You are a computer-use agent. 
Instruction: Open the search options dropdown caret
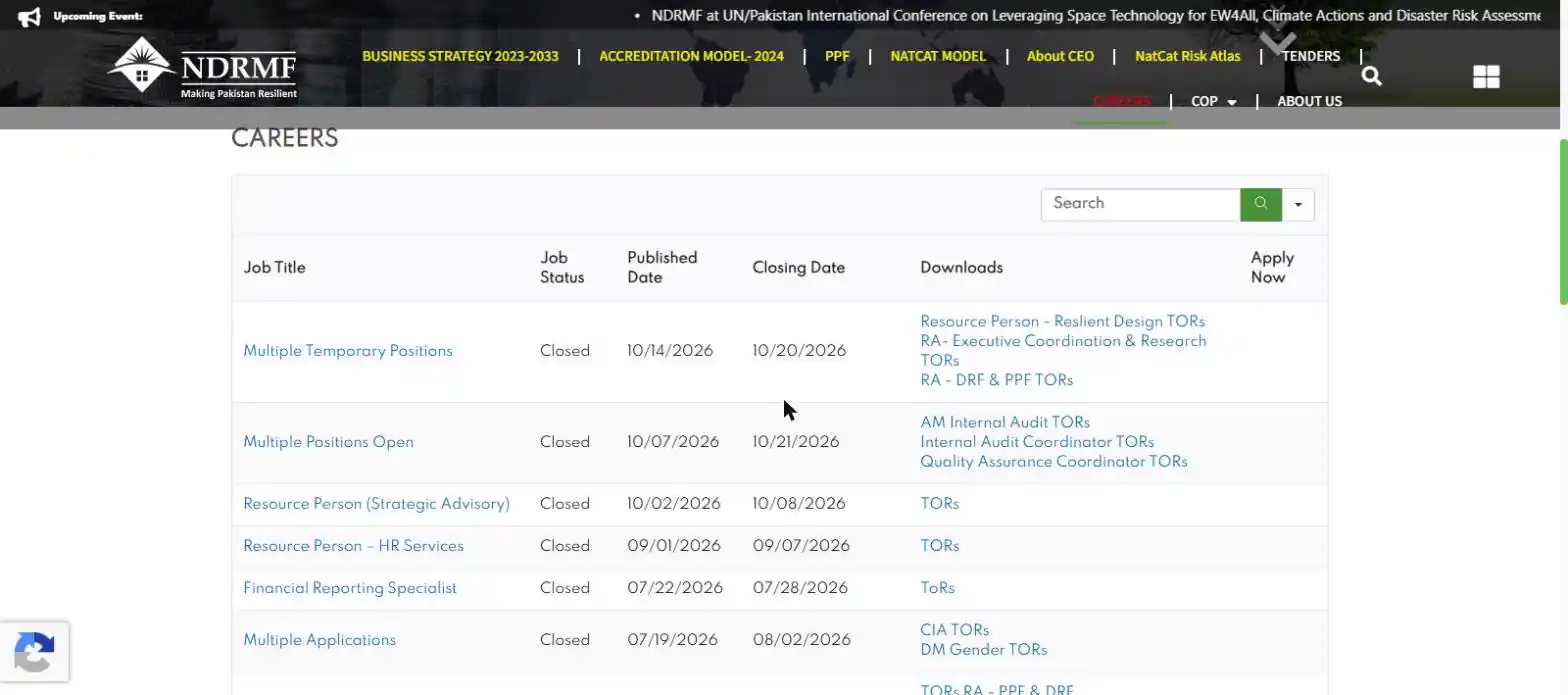[x=1298, y=204]
